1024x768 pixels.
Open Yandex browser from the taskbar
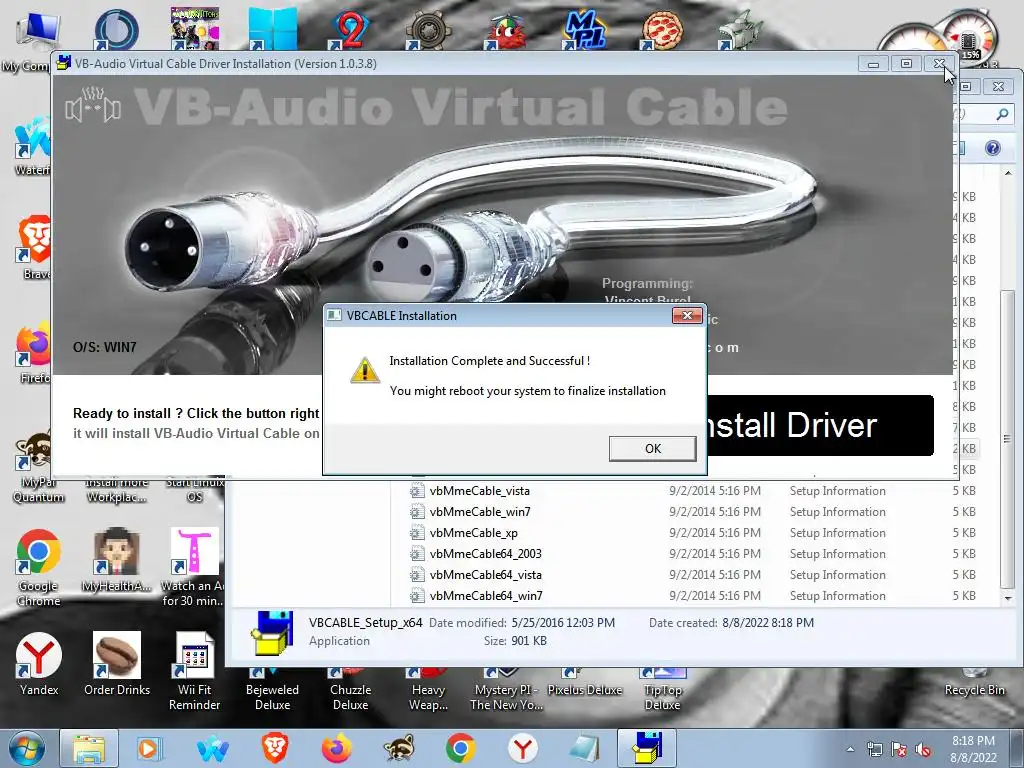tap(523, 748)
